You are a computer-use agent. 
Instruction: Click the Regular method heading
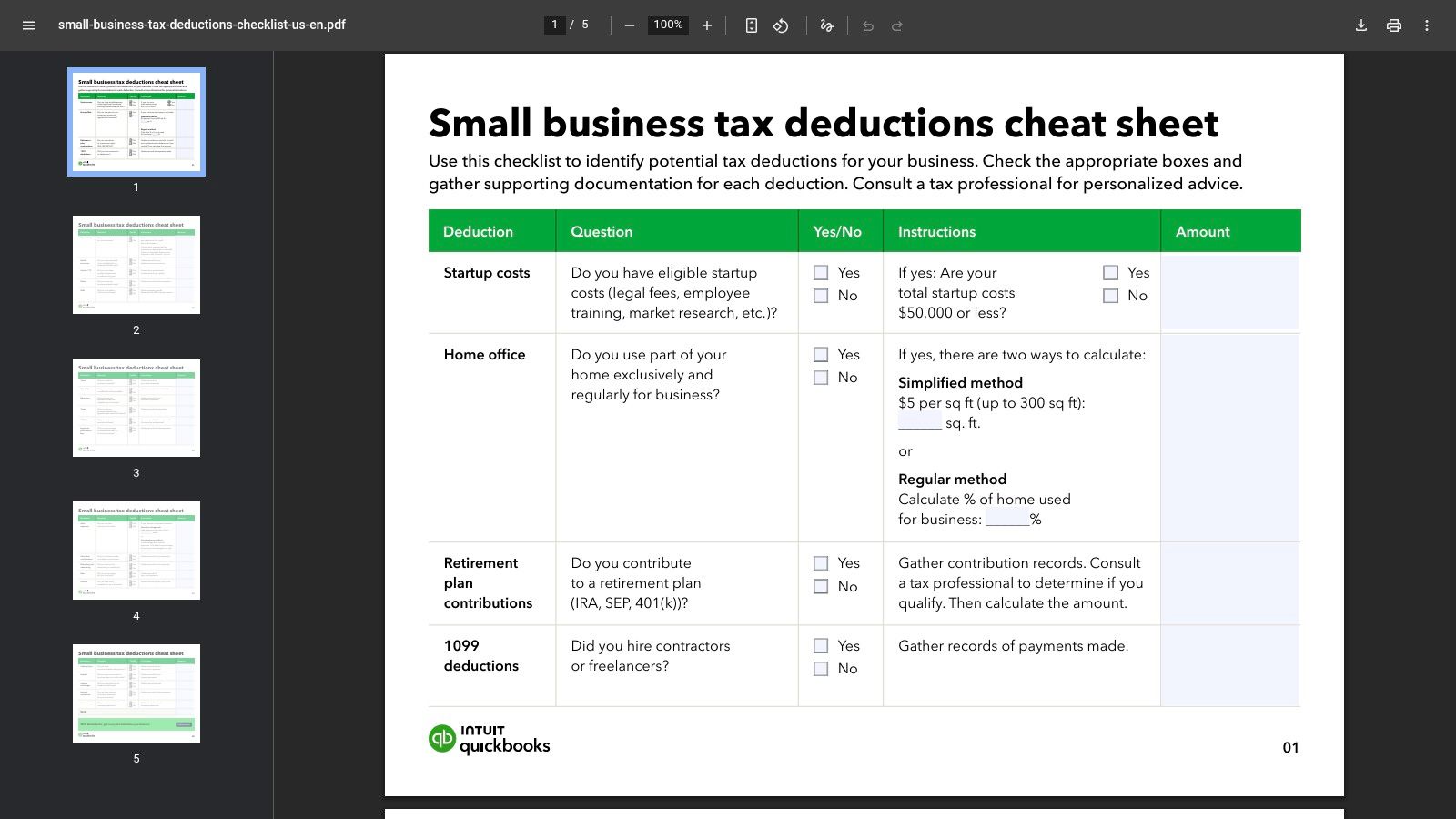pyautogui.click(x=952, y=479)
